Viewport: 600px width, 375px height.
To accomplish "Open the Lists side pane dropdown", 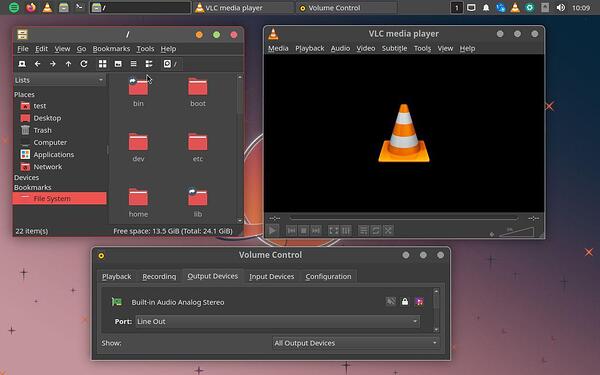I will [x=59, y=80].
